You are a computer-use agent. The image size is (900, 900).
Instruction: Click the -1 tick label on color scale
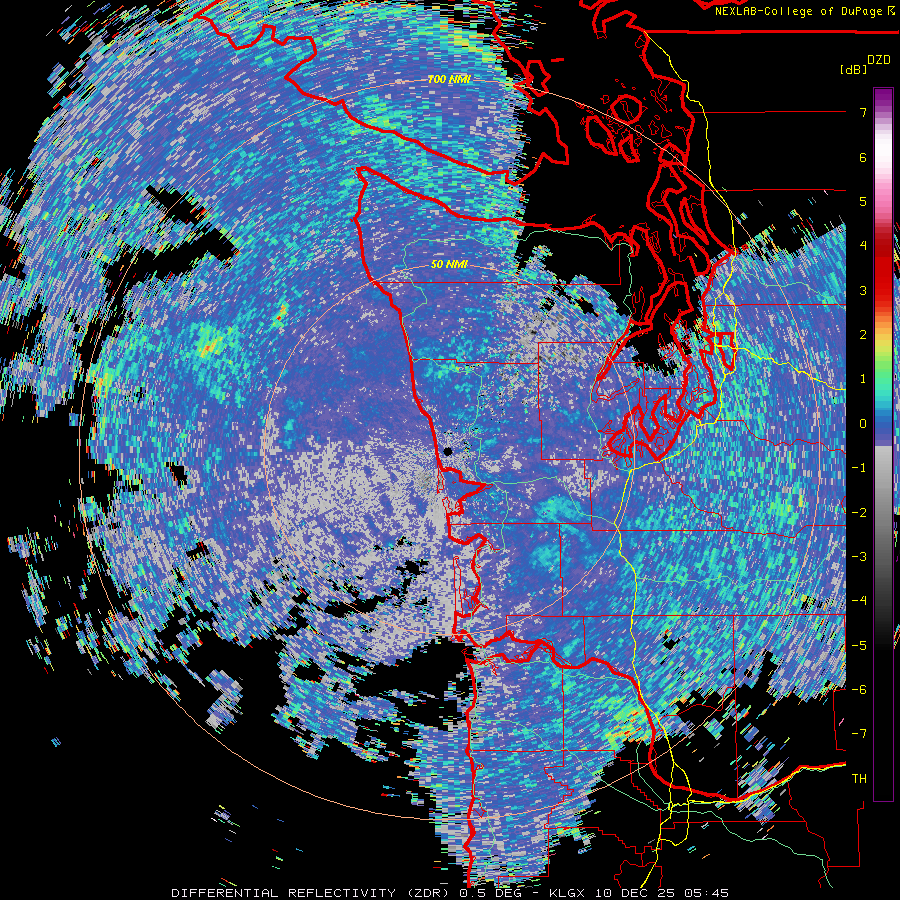tap(859, 468)
